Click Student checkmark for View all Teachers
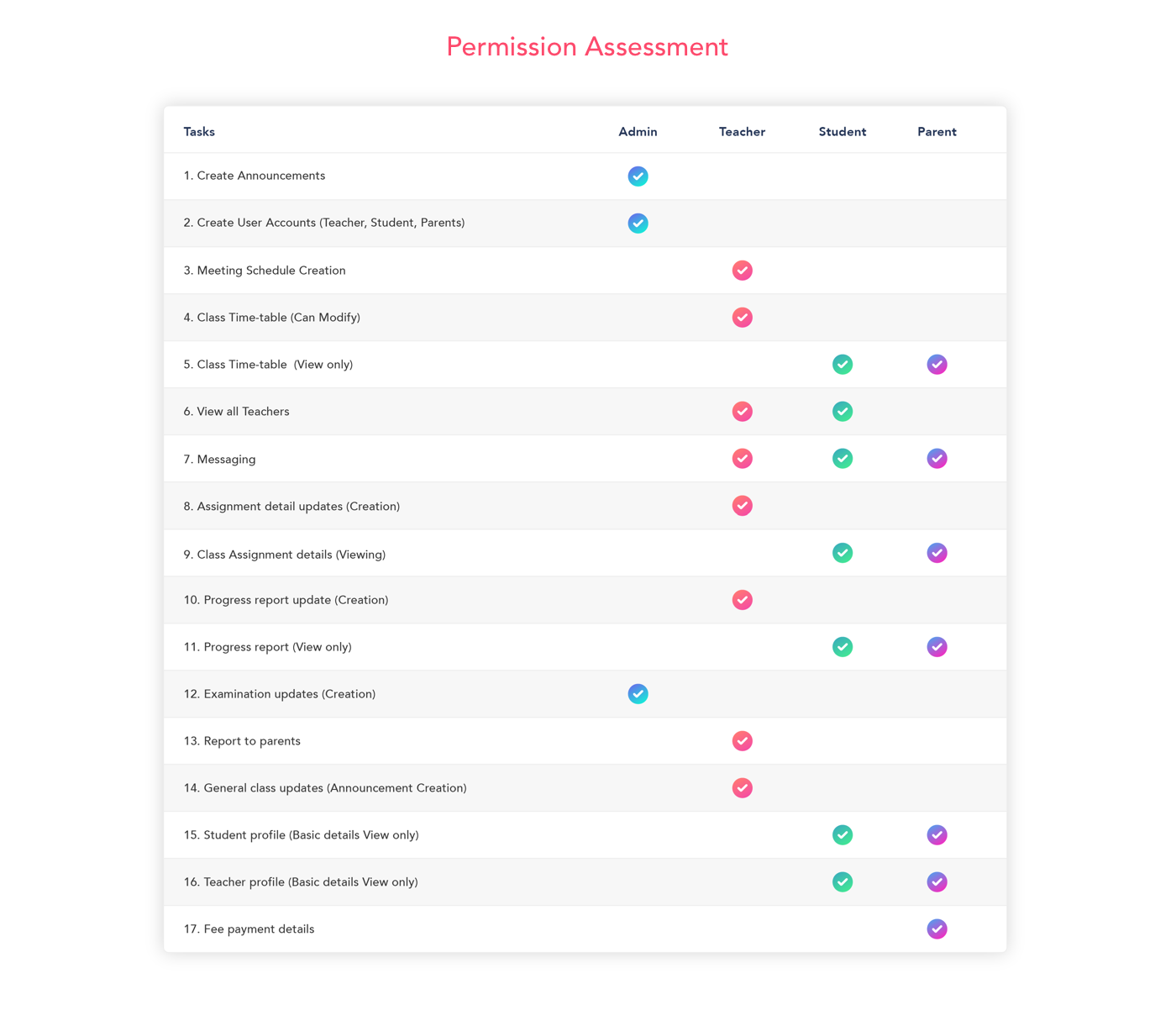This screenshot has height=1010, width=1176. pyautogui.click(x=843, y=412)
